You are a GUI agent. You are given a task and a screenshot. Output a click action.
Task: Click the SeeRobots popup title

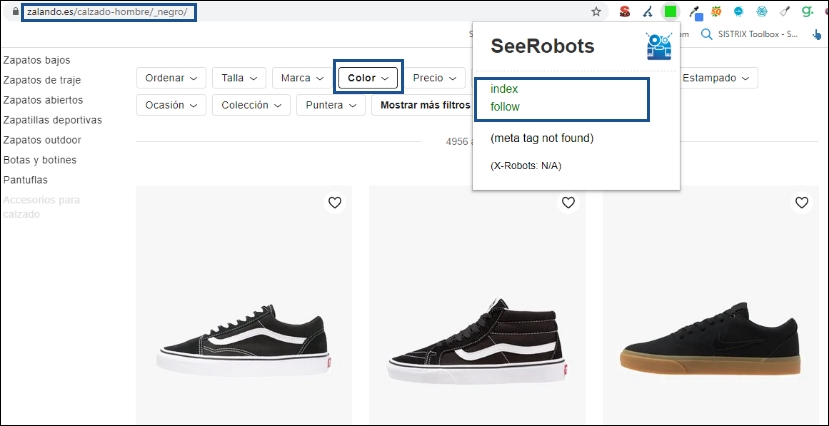[x=542, y=47]
